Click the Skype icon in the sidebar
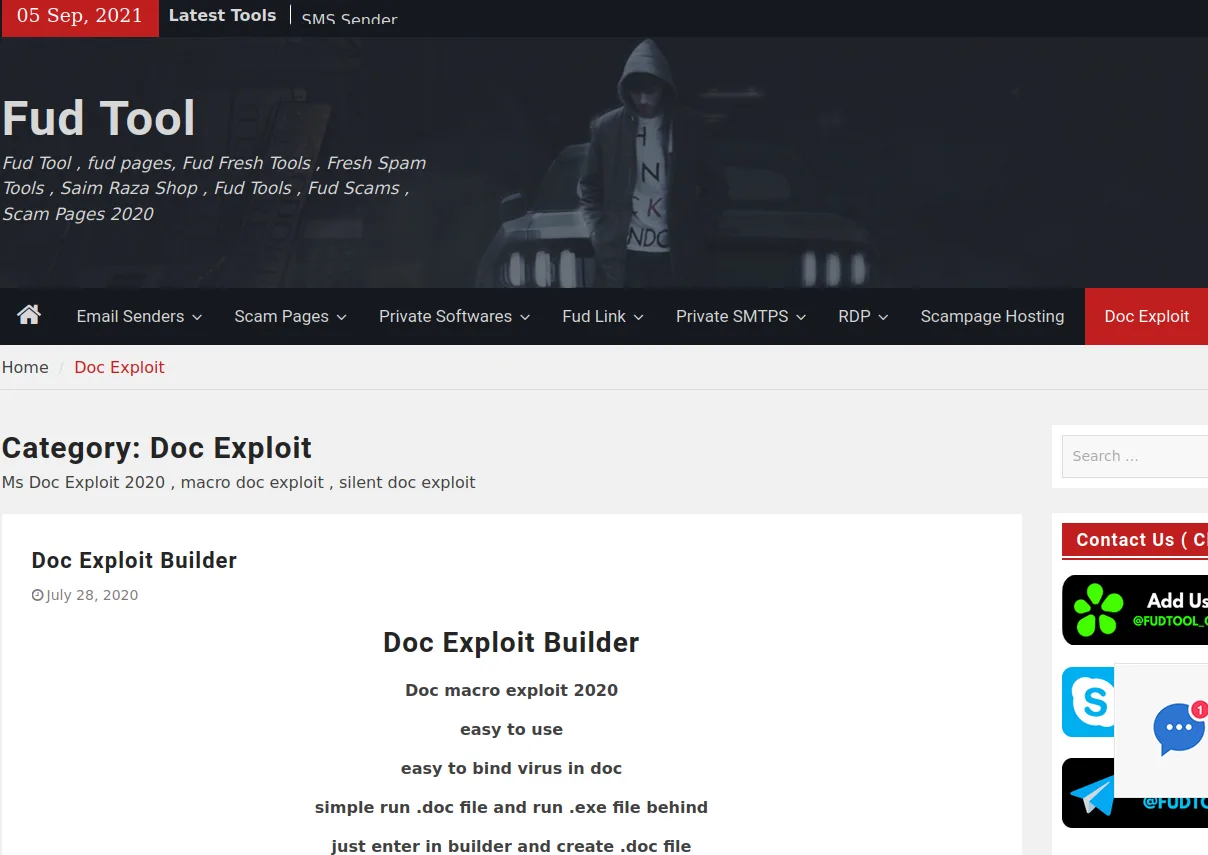Viewport: 1208px width, 855px height. 1089,701
